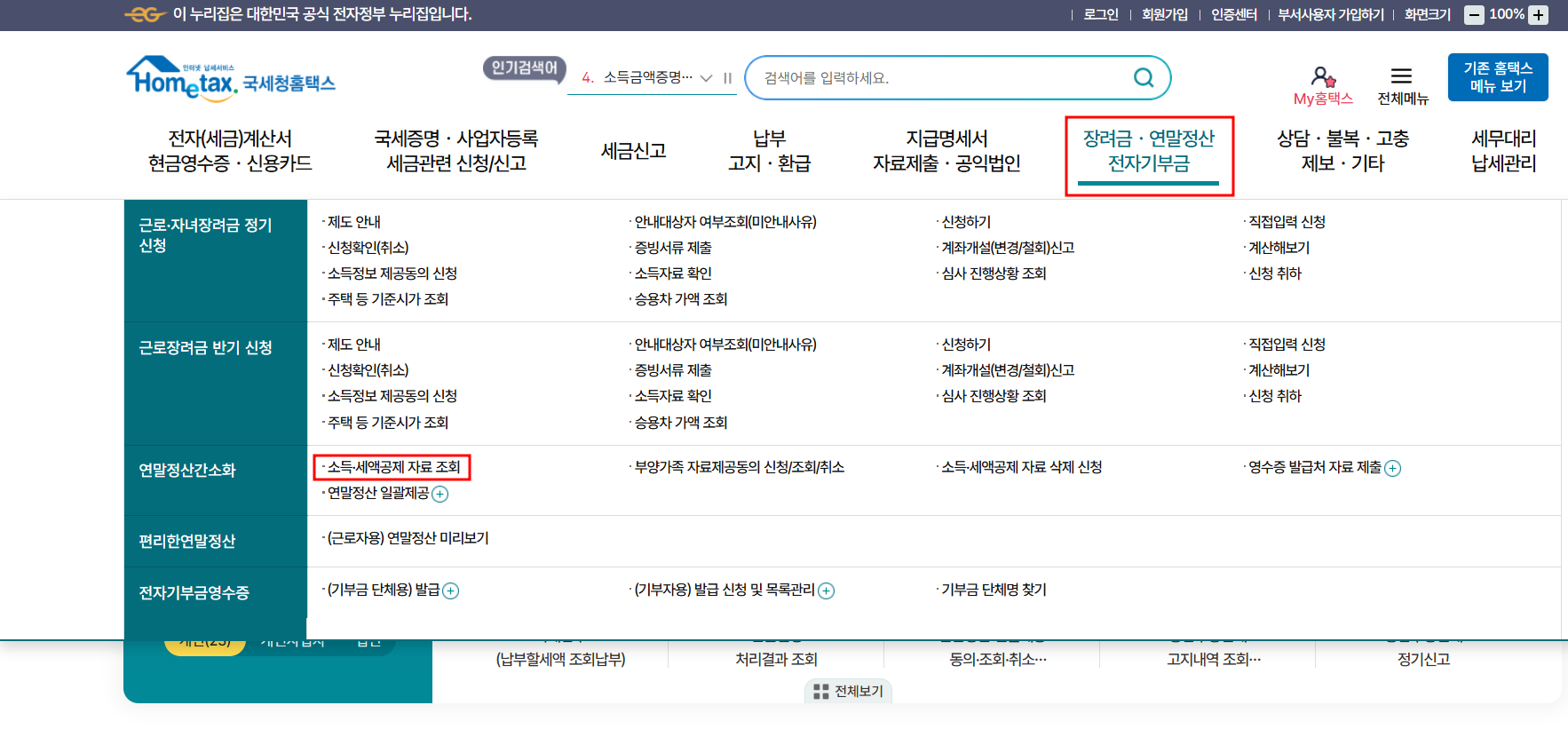The width and height of the screenshot is (1568, 745).
Task: Expand (기부자용) 발급 신청 및 목록관리 plus
Action: tap(826, 590)
